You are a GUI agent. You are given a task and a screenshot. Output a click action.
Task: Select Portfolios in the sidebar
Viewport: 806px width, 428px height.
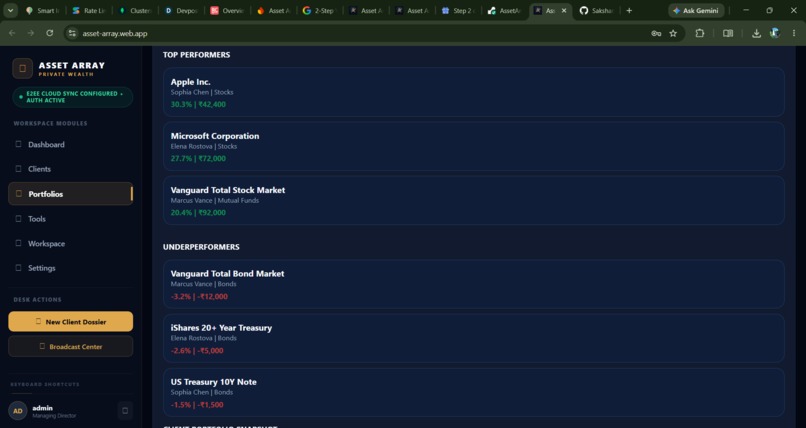(70, 194)
